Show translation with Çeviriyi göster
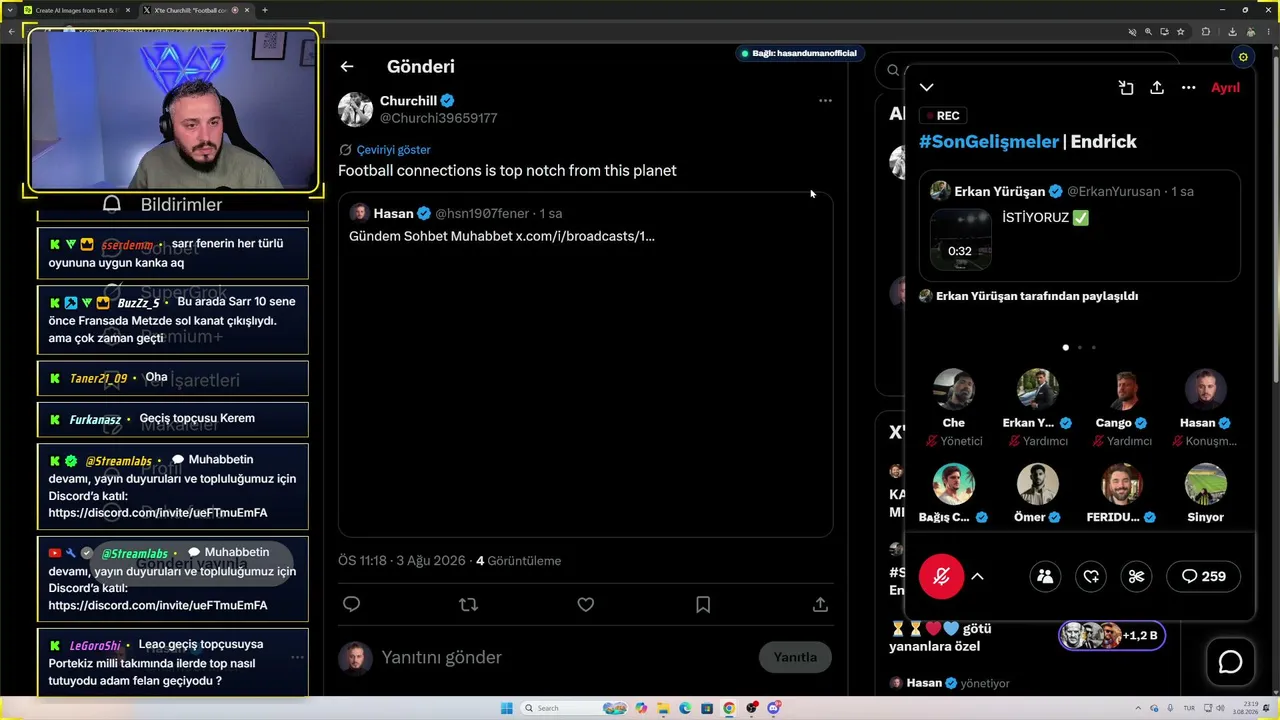This screenshot has height=720, width=1280. (x=393, y=150)
